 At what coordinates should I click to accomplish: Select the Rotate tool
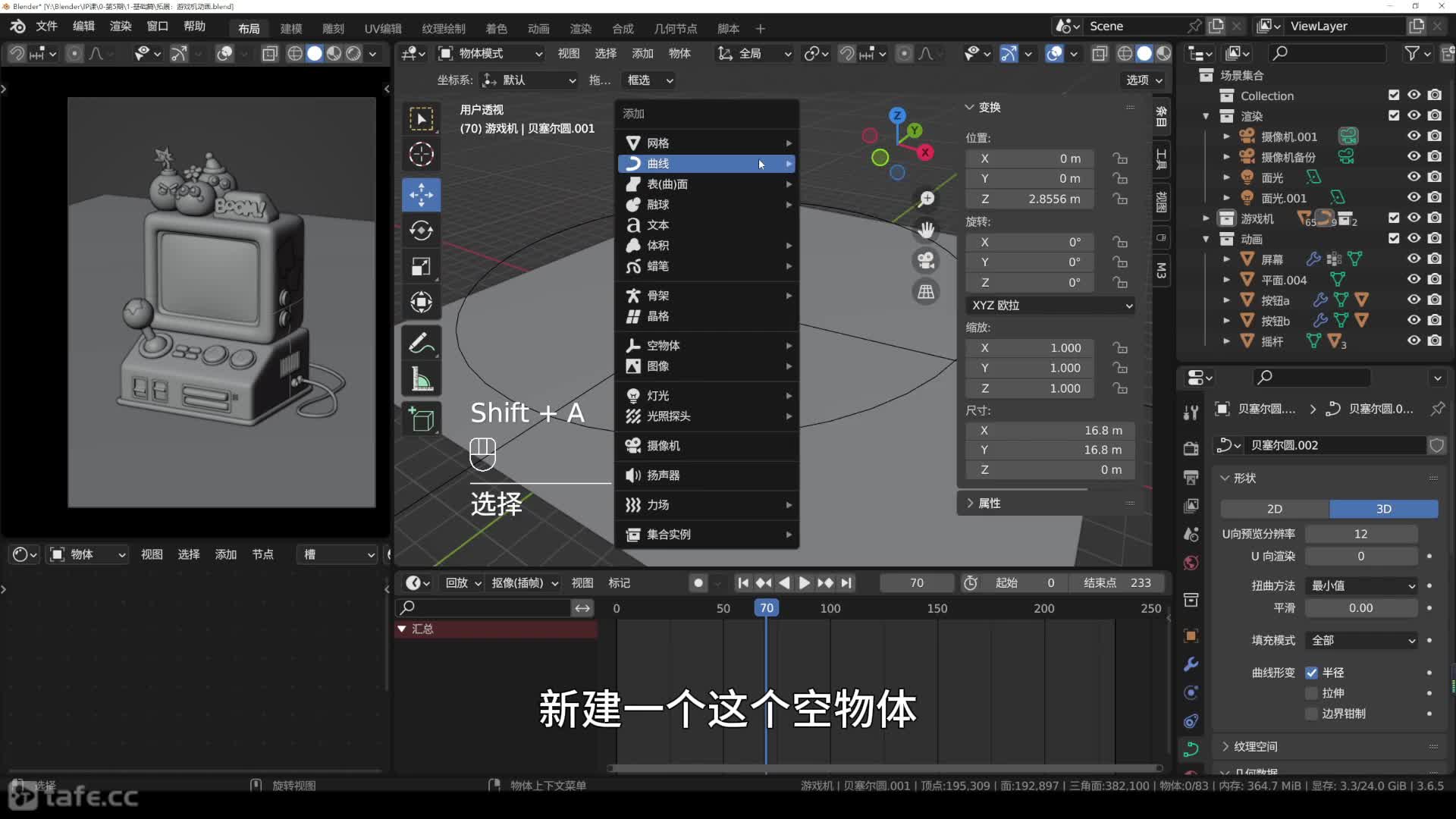(x=422, y=231)
